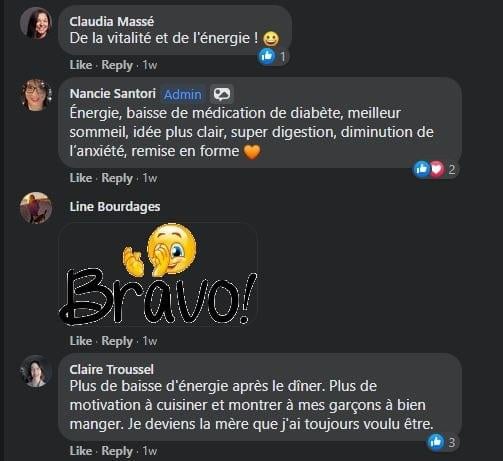
Task: Like Nancie Santori's comment
Action: [x=81, y=178]
